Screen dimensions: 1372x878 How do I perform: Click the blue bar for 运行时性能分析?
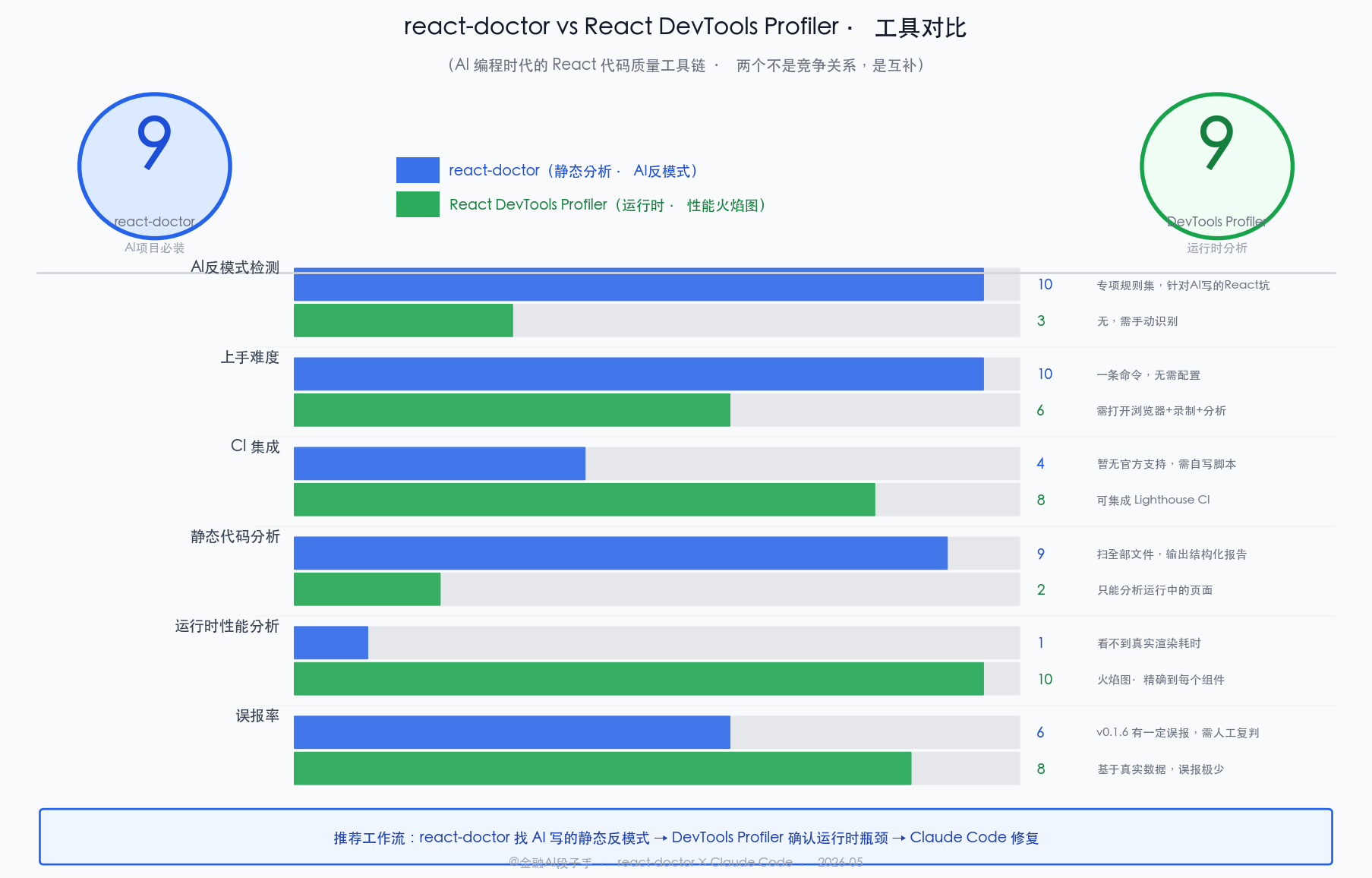pyautogui.click(x=331, y=643)
